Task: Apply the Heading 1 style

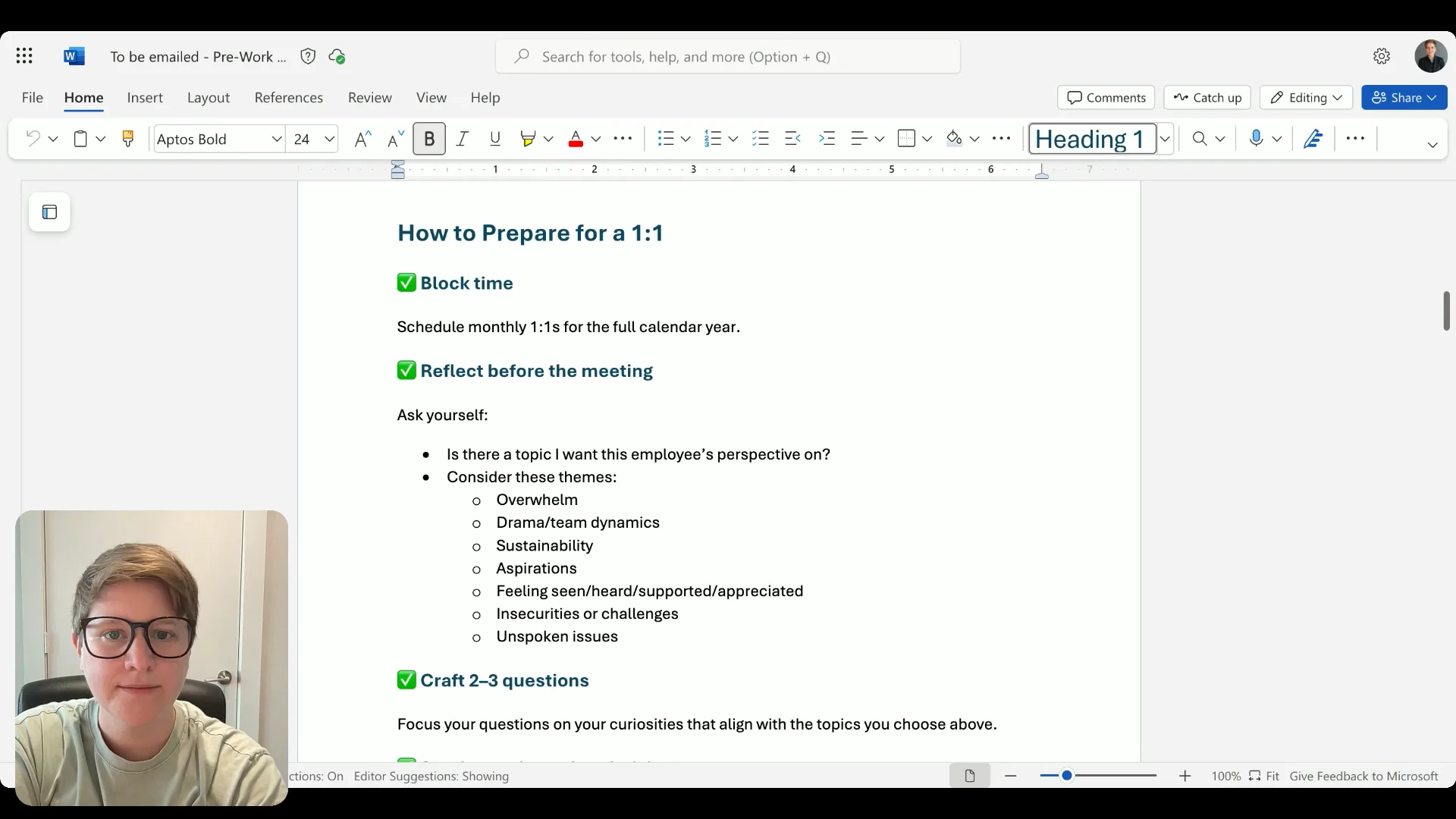Action: click(1093, 139)
